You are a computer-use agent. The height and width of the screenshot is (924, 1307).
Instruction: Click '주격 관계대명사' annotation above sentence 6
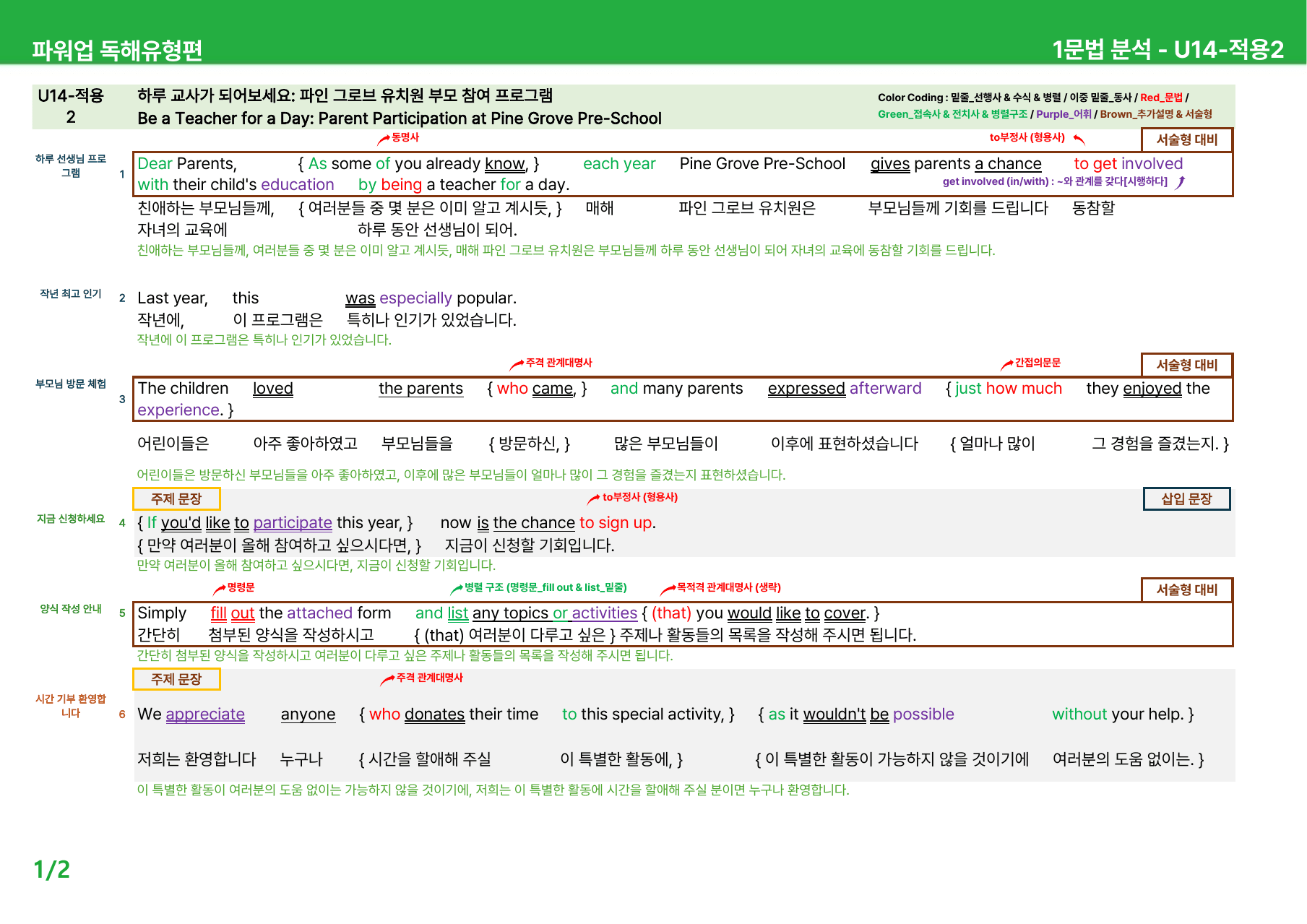pyautogui.click(x=430, y=678)
